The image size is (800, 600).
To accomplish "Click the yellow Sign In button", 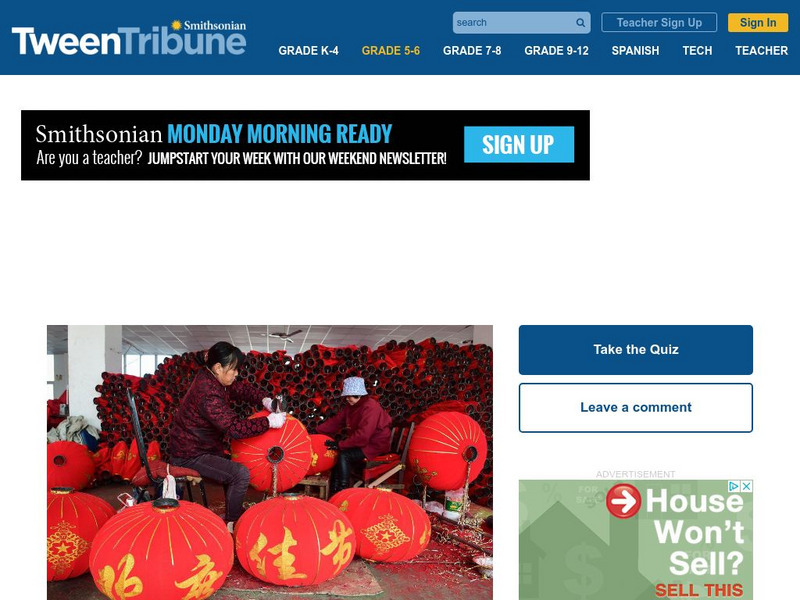I will click(x=758, y=22).
